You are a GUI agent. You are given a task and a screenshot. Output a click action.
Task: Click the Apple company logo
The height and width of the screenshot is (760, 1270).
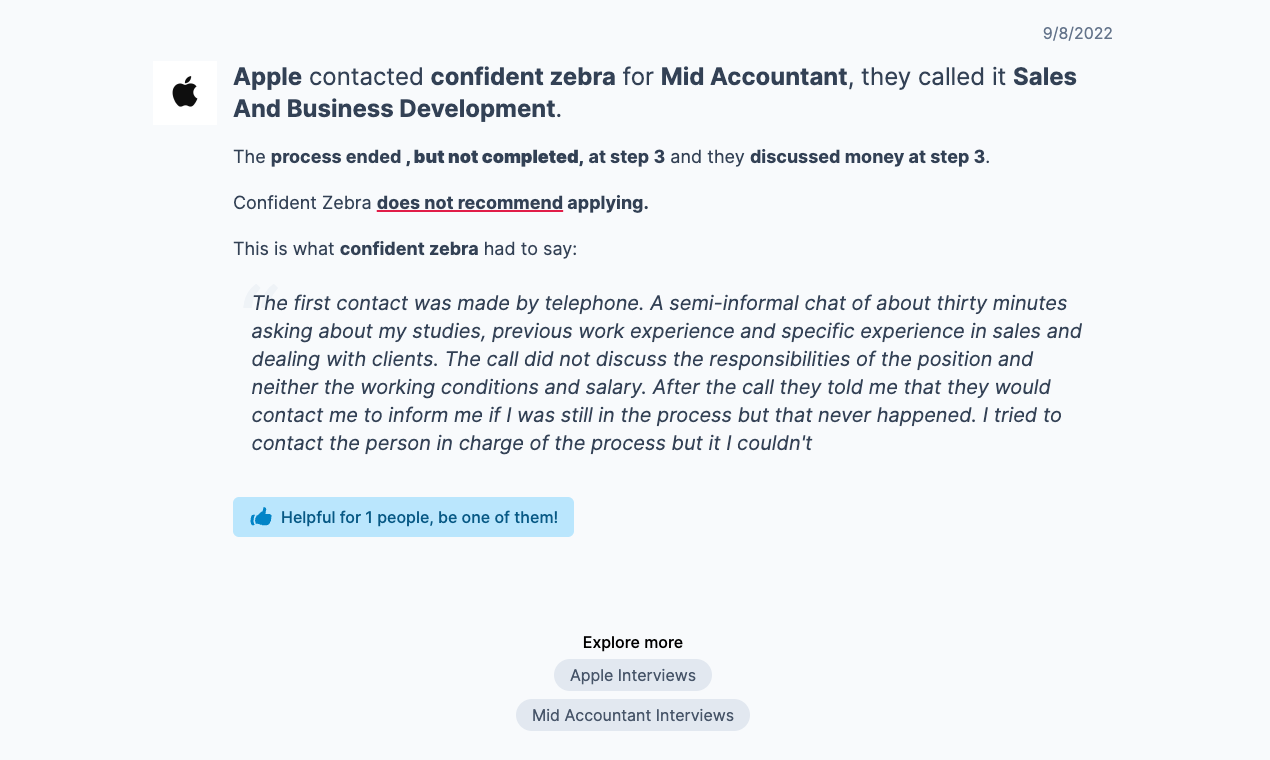[x=185, y=93]
